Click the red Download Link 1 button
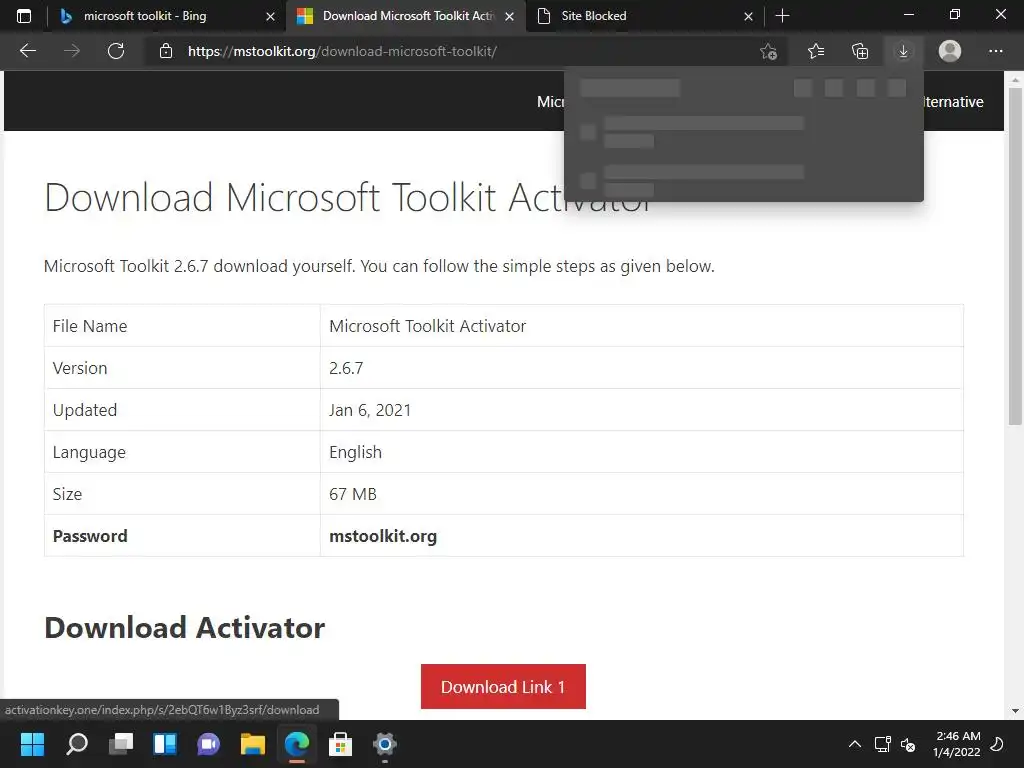The image size is (1024, 768). (x=503, y=686)
